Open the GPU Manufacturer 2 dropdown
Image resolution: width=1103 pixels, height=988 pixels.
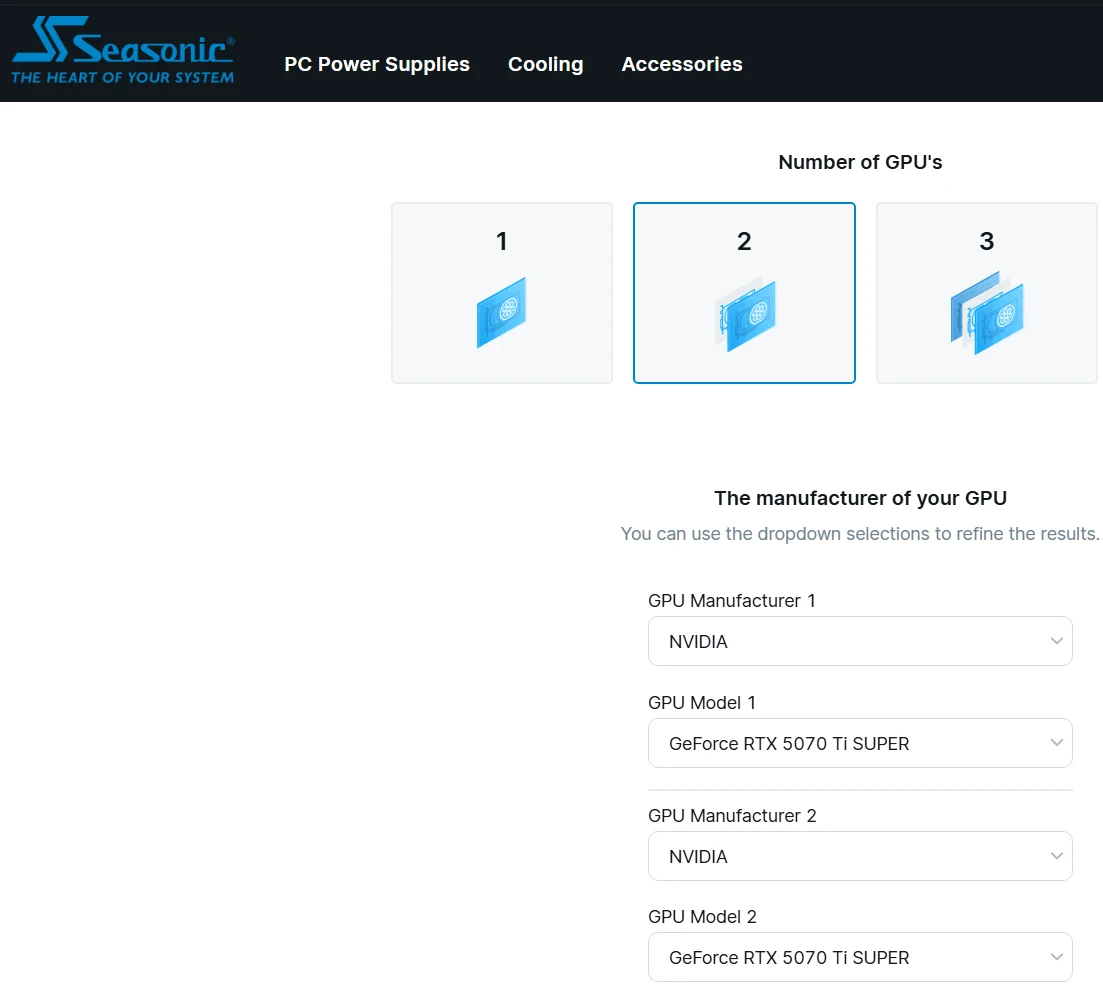coord(860,857)
